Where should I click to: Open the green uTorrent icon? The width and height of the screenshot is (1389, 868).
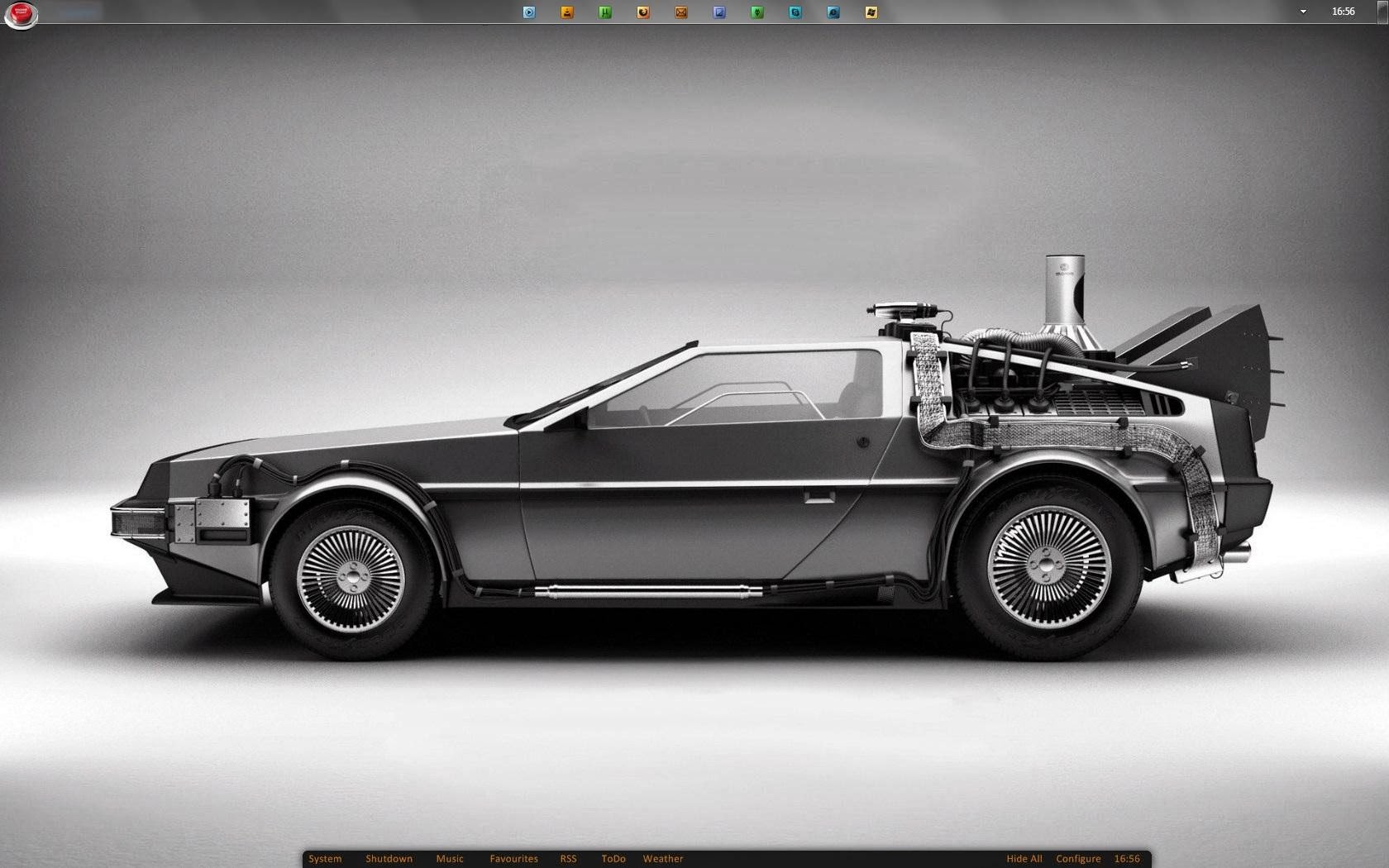605,12
